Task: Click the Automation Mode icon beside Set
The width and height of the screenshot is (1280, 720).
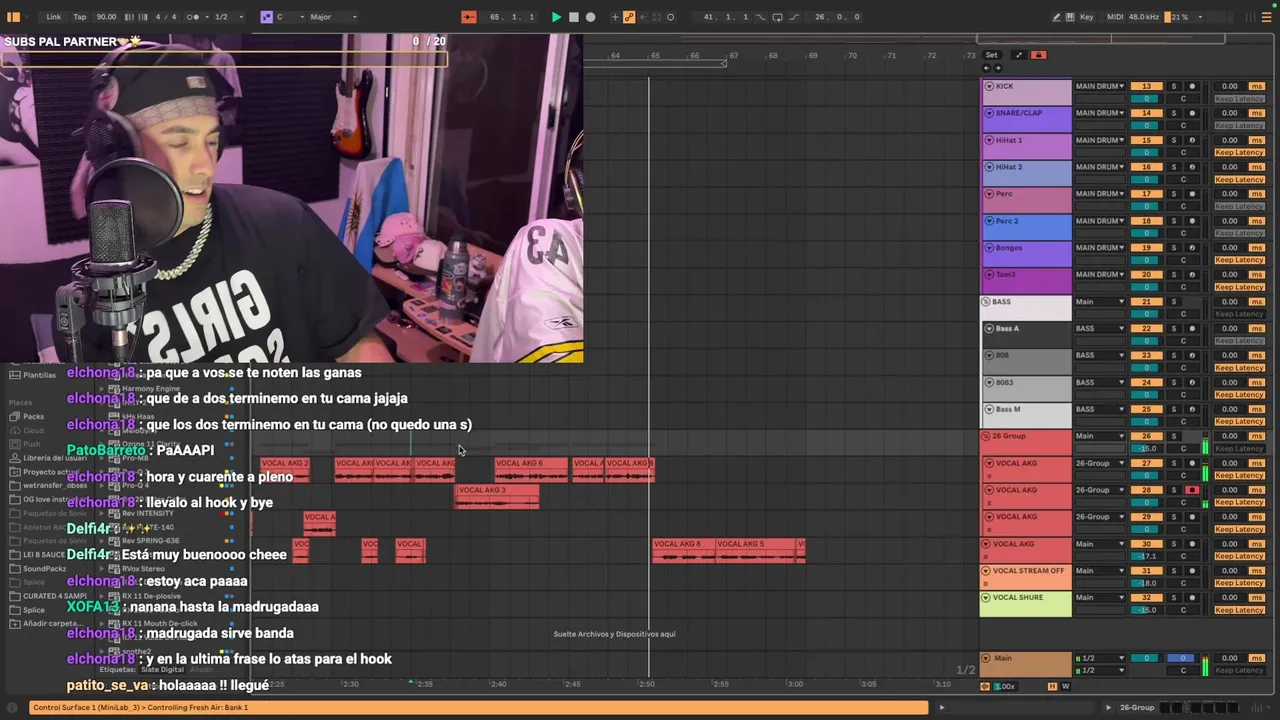Action: click(1018, 55)
